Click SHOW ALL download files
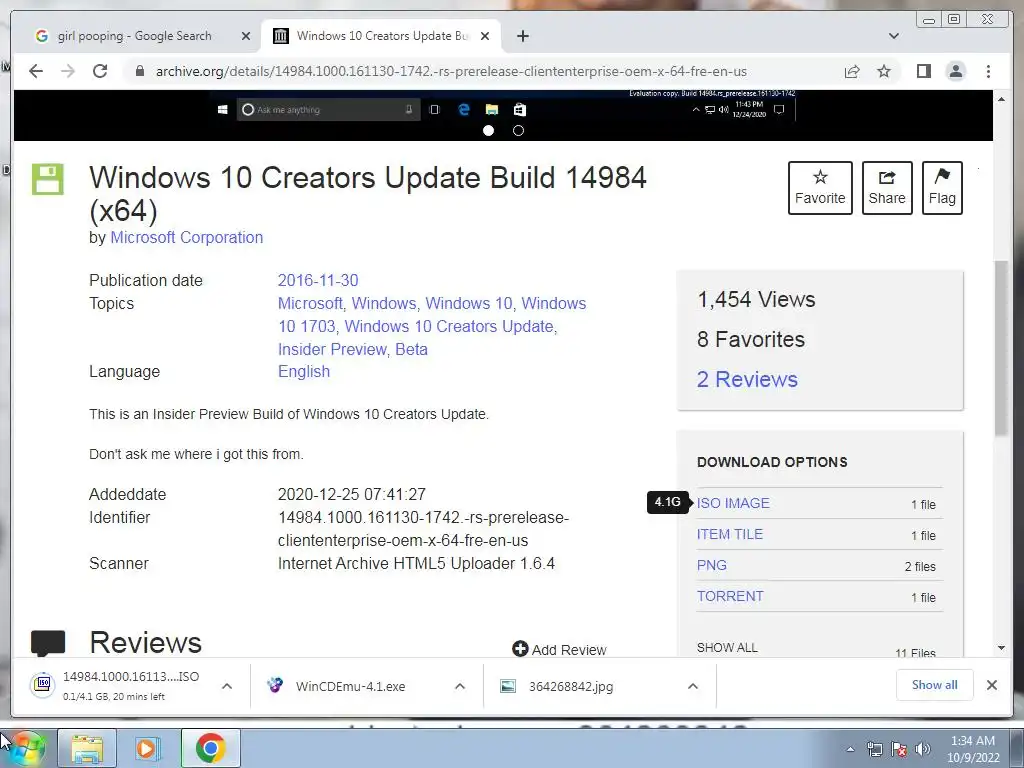The height and width of the screenshot is (768, 1024). [x=727, y=647]
